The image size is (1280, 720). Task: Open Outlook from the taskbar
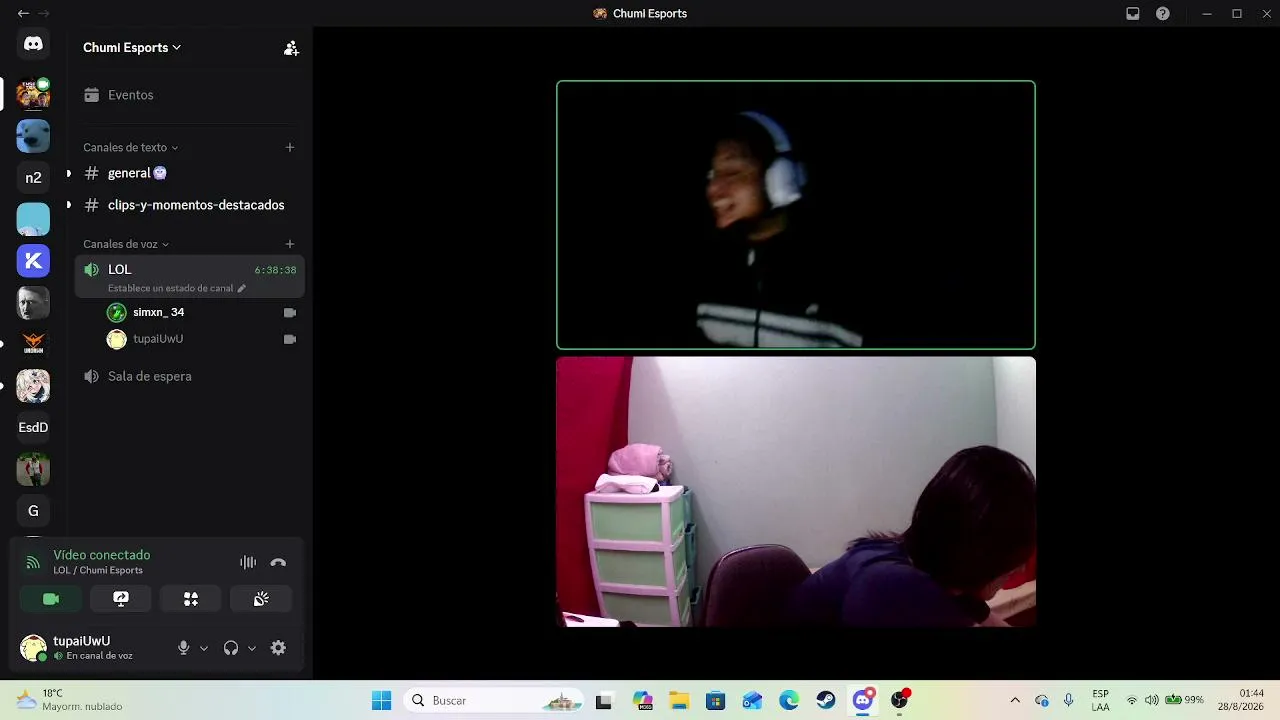752,700
